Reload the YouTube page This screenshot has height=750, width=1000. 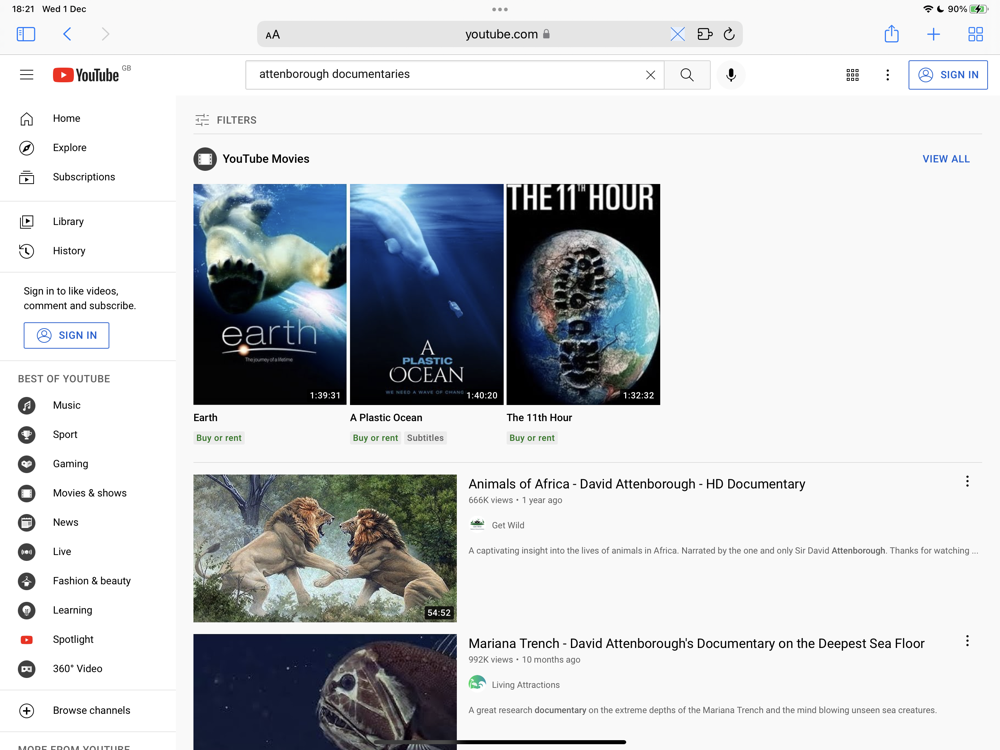tap(729, 34)
